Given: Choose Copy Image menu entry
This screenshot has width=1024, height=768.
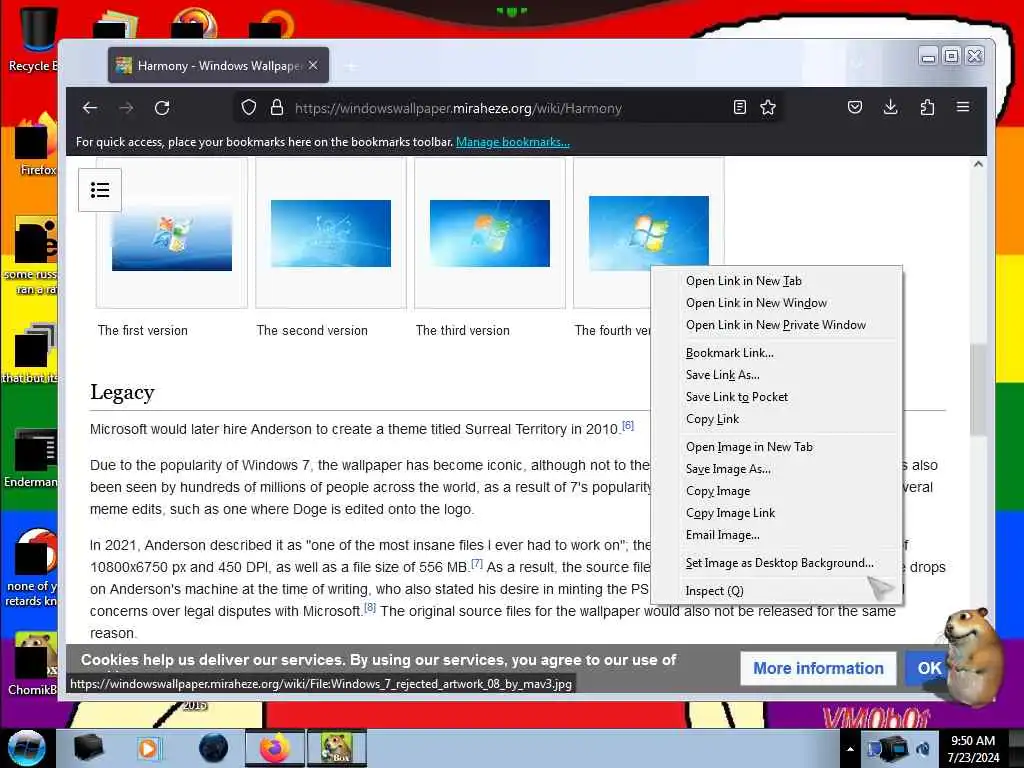Looking at the screenshot, I should (x=776, y=491).
